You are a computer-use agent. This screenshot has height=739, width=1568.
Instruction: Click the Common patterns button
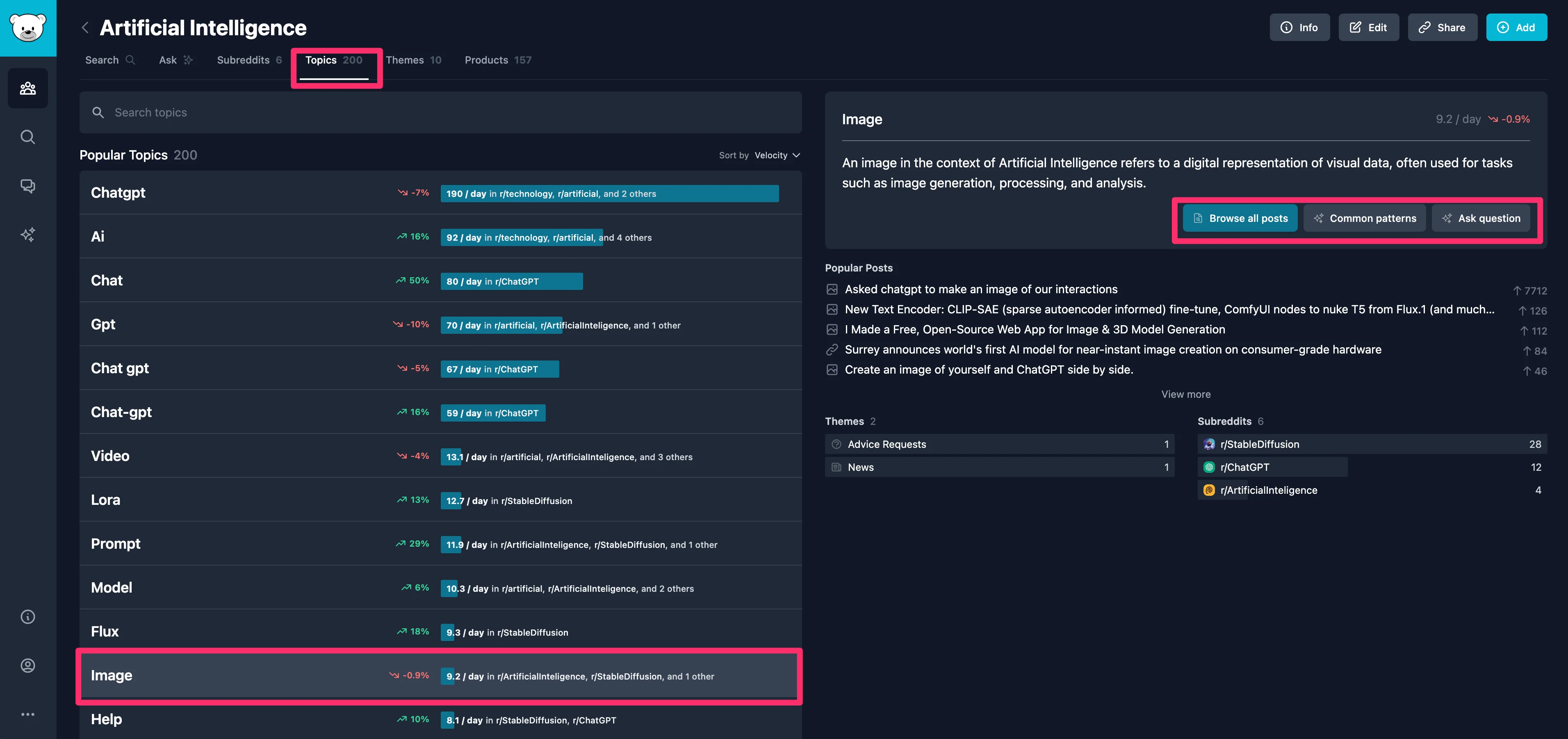point(1364,219)
